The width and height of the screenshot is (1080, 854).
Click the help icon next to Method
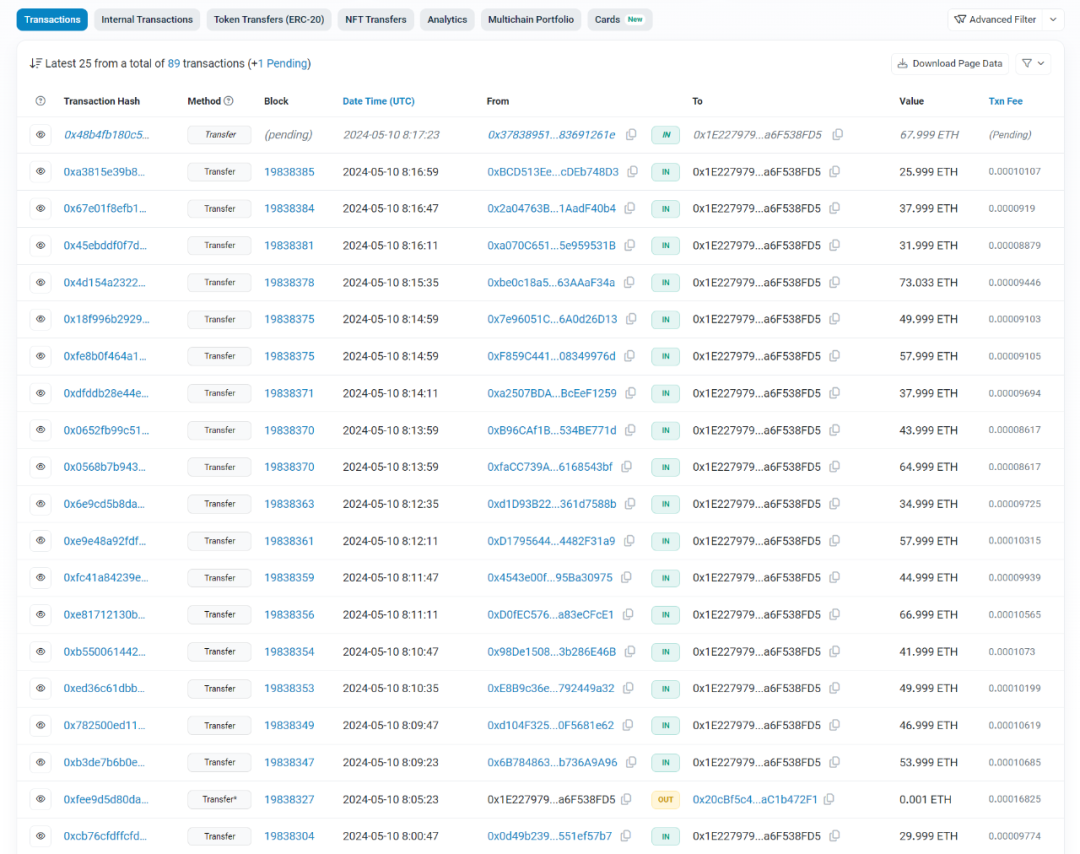pos(229,101)
